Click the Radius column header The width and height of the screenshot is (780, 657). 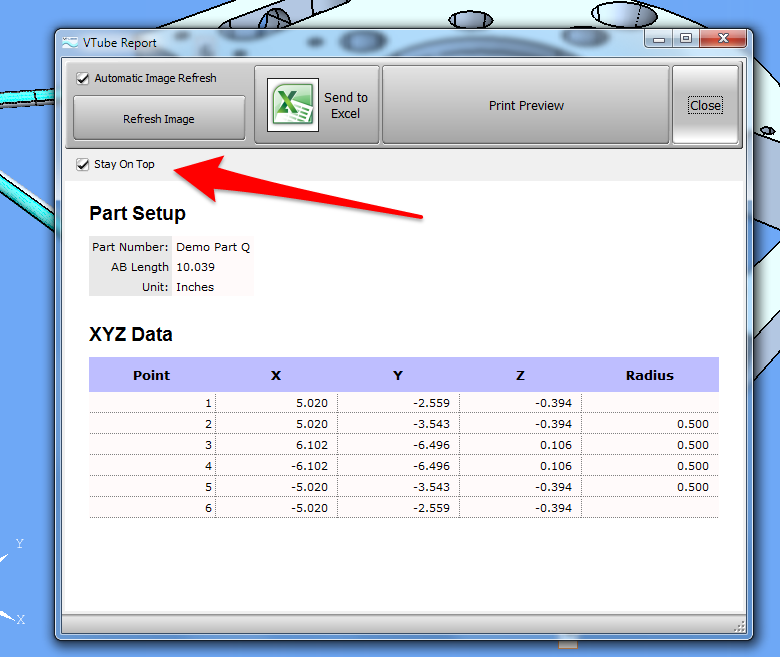coord(649,375)
